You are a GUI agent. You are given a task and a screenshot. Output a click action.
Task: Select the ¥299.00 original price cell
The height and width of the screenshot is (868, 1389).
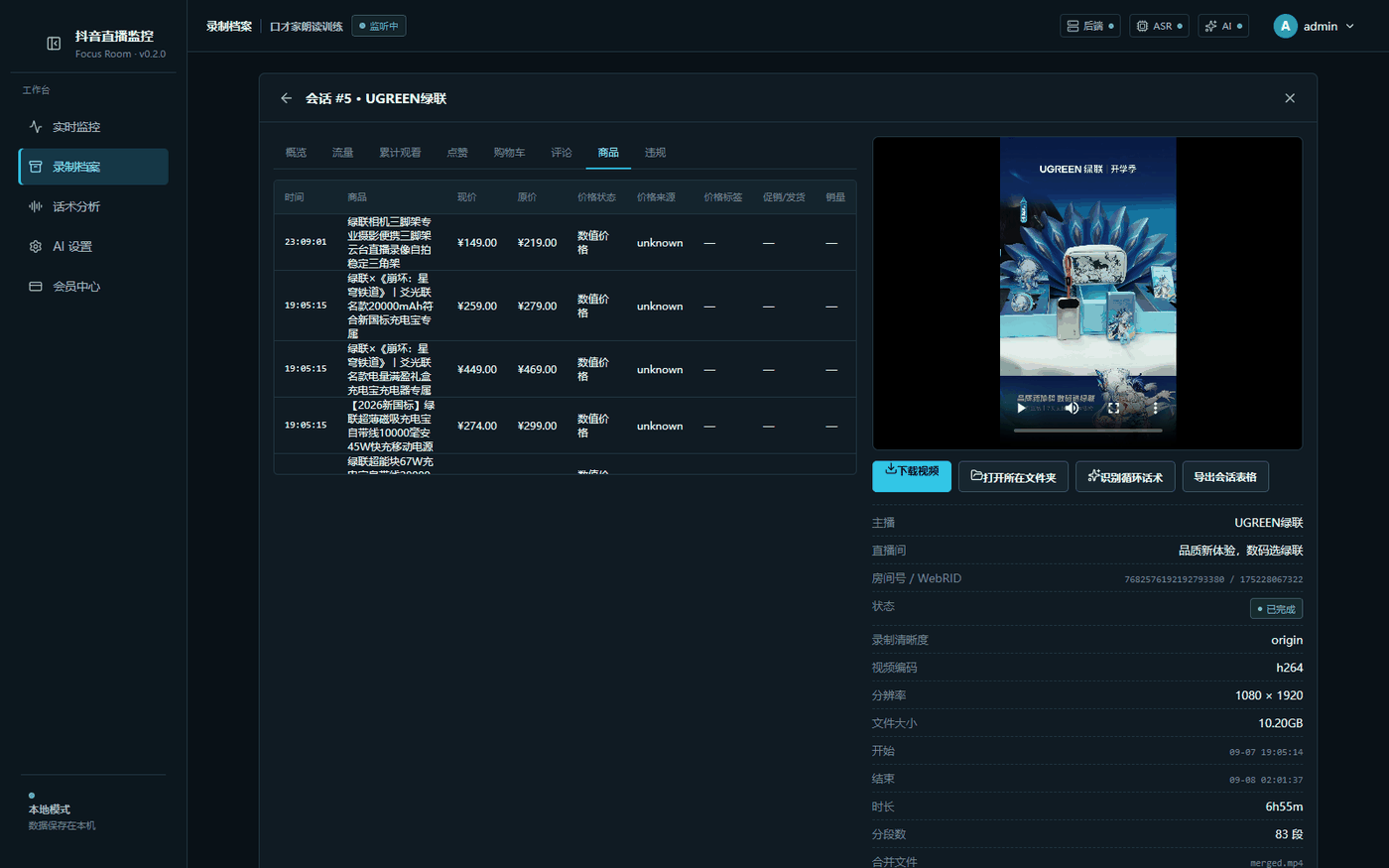(537, 426)
